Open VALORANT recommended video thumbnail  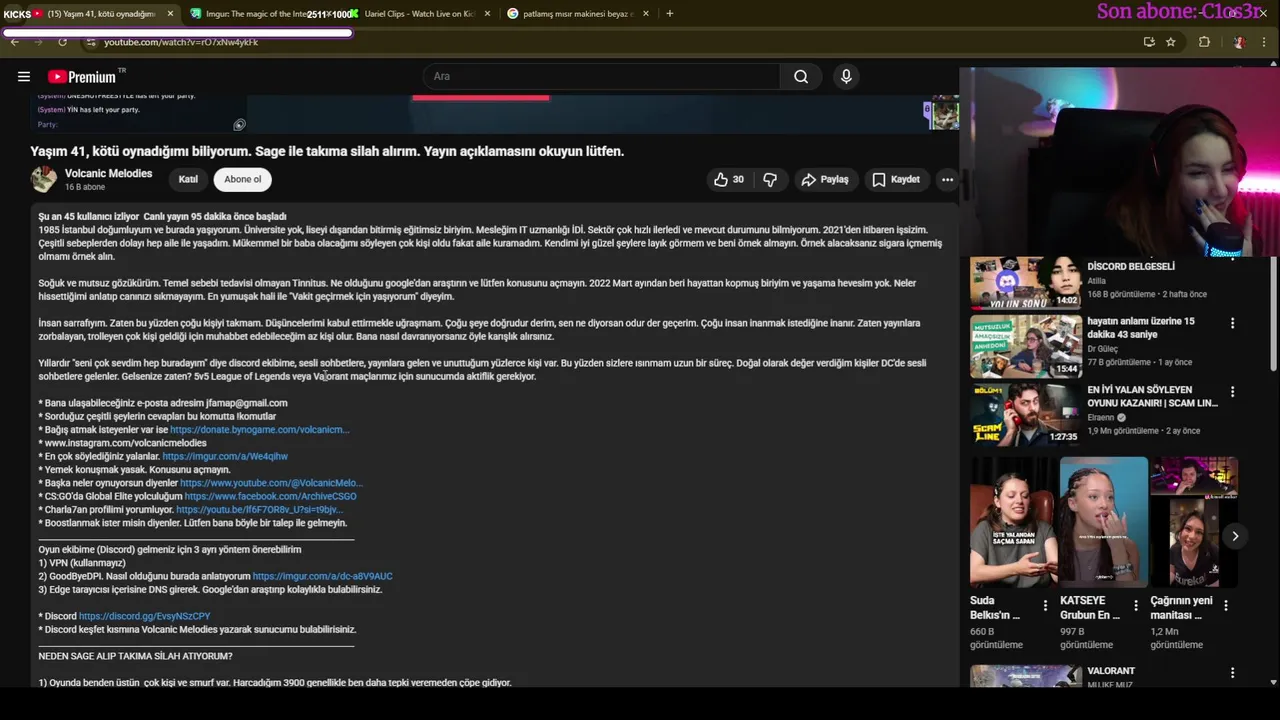[x=1025, y=677]
